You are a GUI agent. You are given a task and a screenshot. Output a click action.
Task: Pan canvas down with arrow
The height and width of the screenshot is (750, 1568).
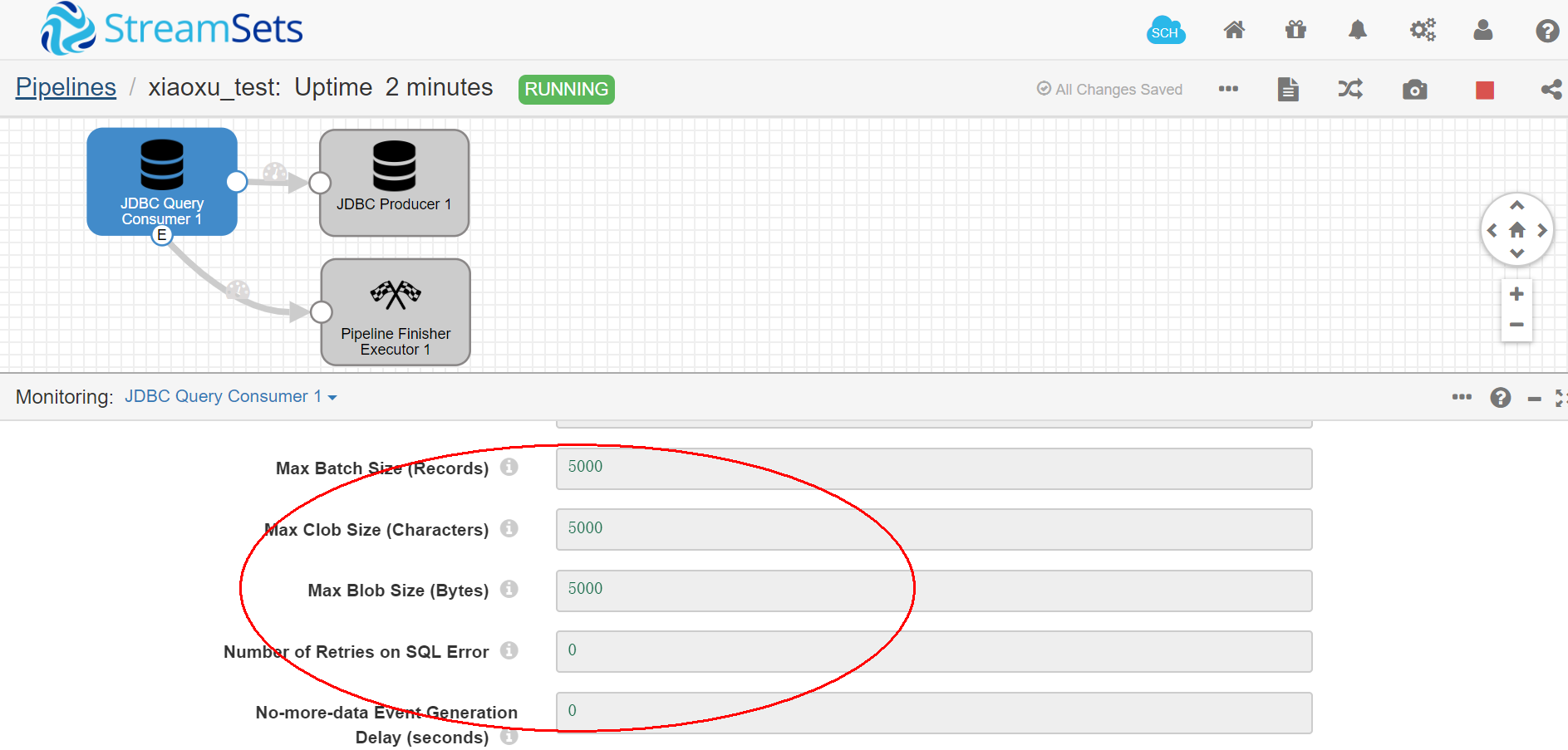(x=1517, y=253)
